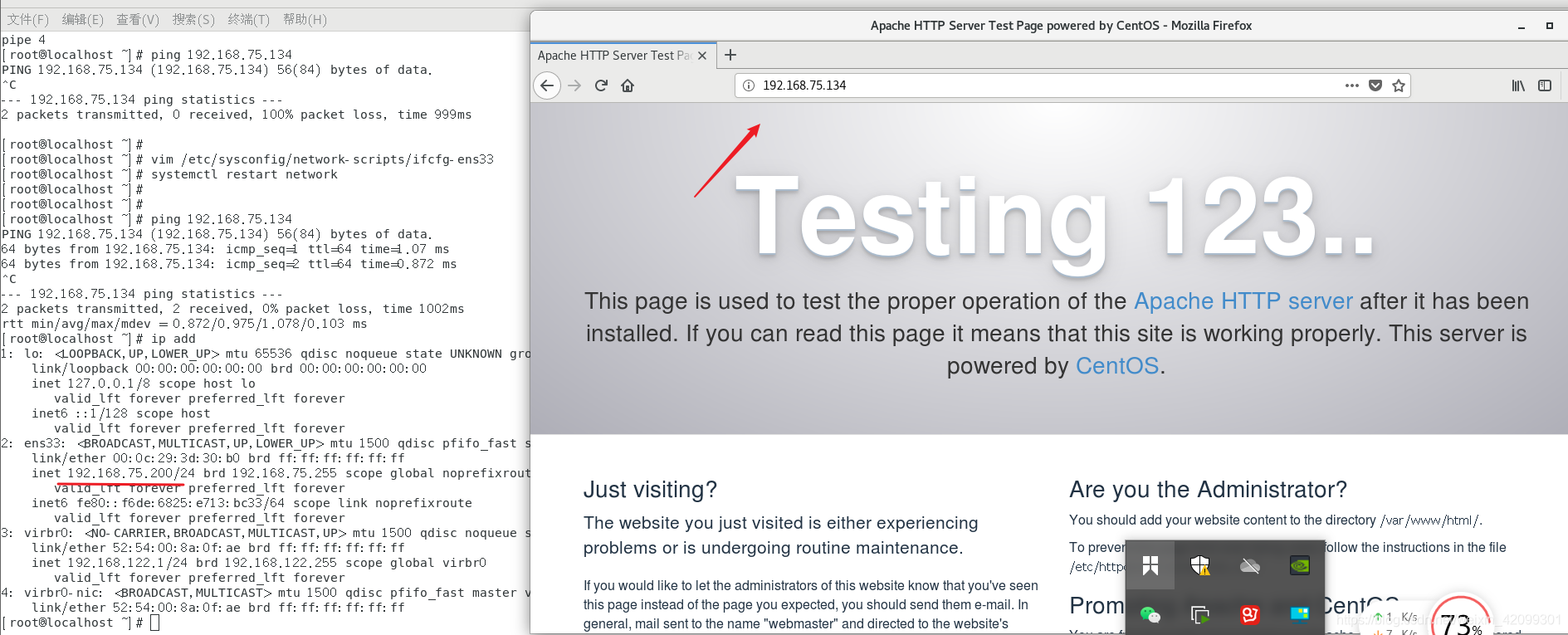Click the 'rtt min/avg/max/mdev' terminal line

(x=184, y=324)
